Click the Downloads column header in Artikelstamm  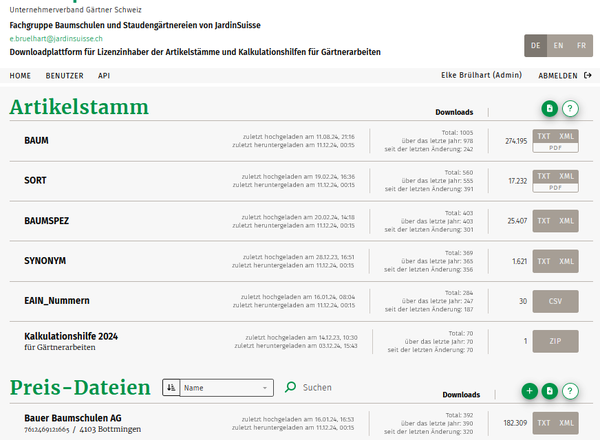(x=454, y=112)
